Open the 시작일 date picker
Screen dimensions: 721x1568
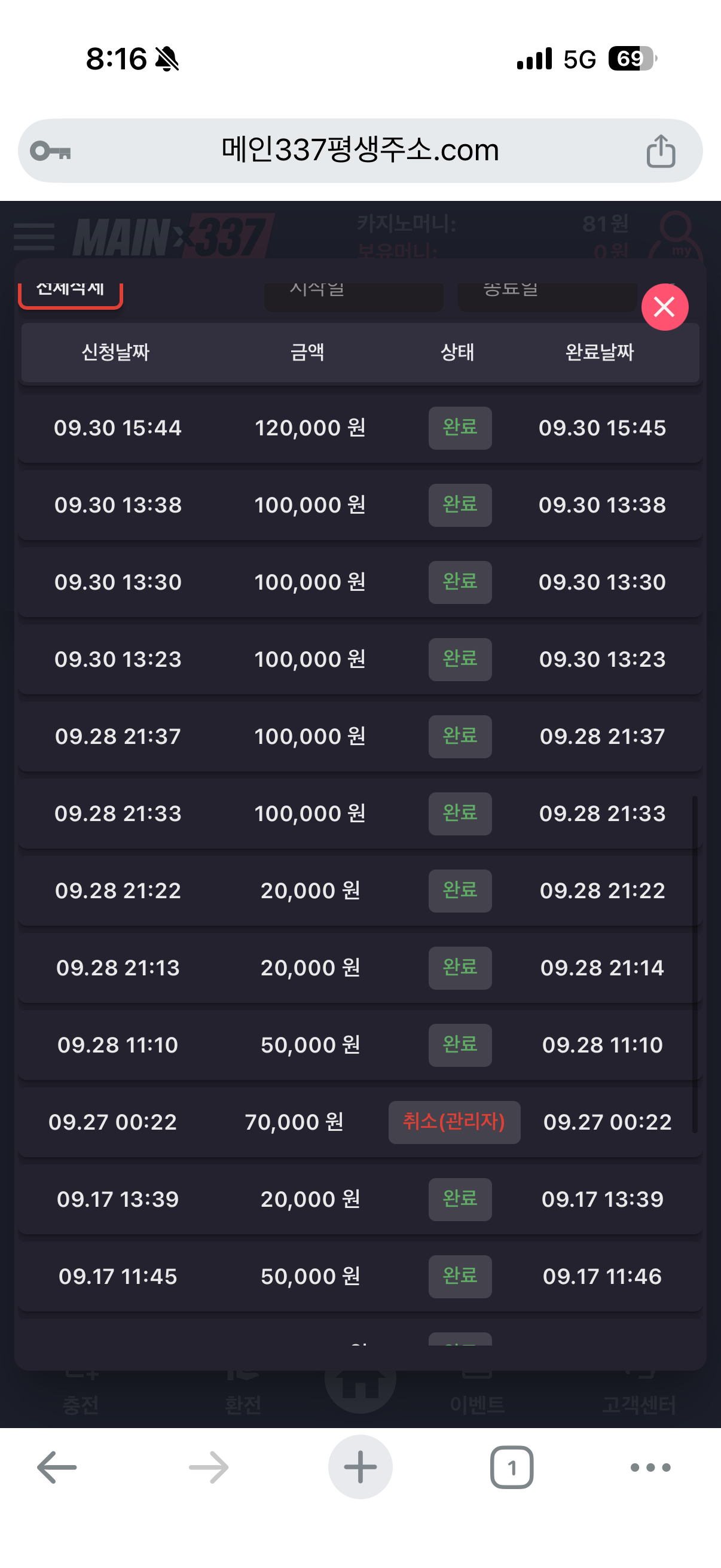coord(353,295)
